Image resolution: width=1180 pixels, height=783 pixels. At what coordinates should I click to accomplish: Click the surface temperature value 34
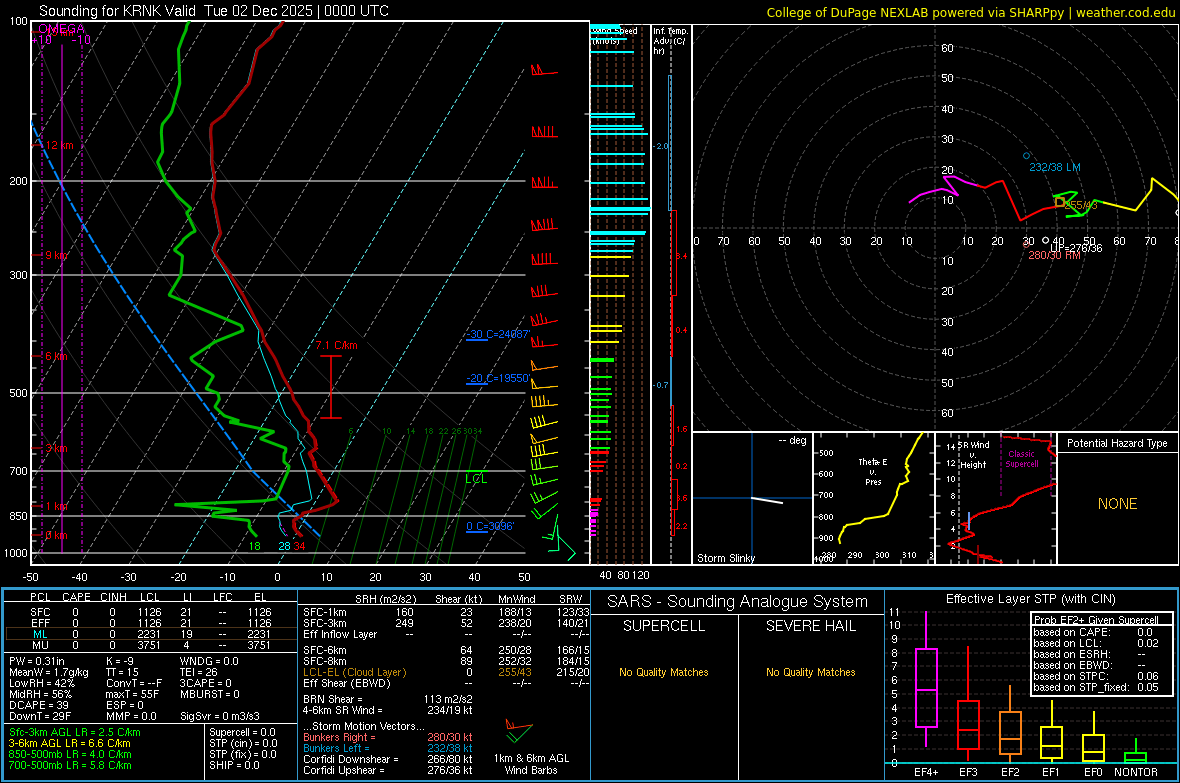300,546
